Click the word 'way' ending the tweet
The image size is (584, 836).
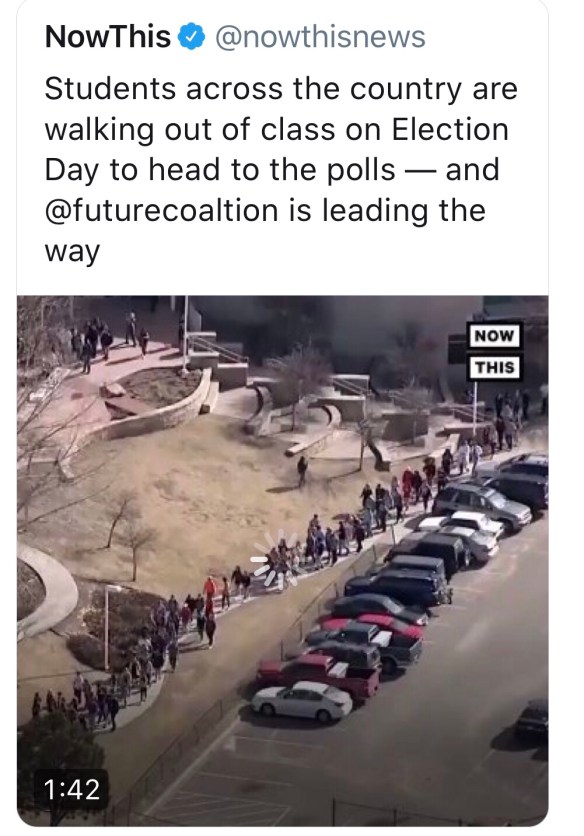[x=72, y=253]
